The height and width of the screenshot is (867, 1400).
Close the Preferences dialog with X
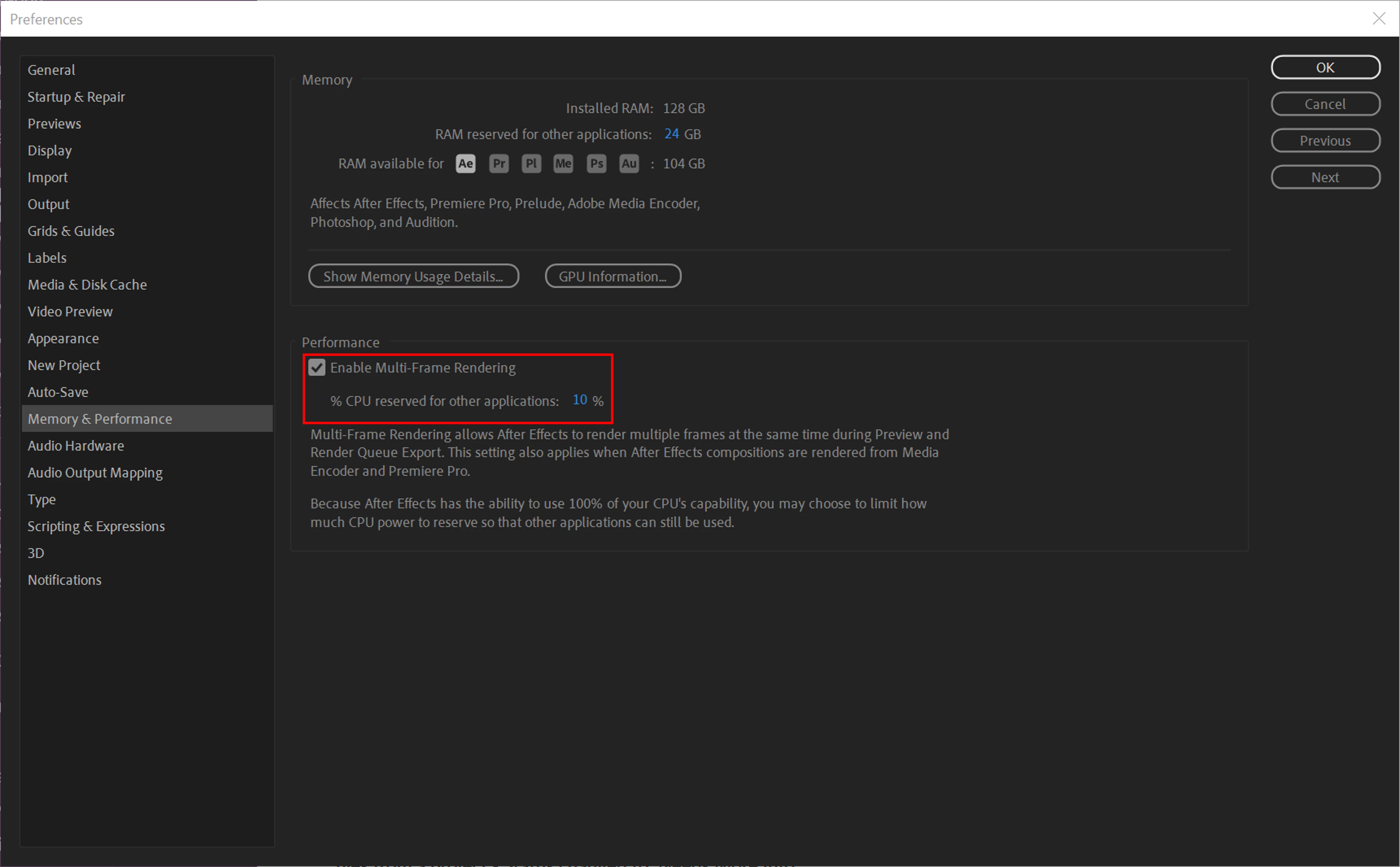[1379, 19]
